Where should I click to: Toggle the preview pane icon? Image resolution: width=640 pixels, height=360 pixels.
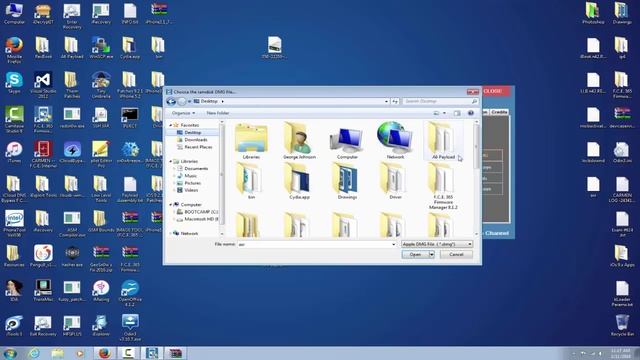[x=457, y=113]
